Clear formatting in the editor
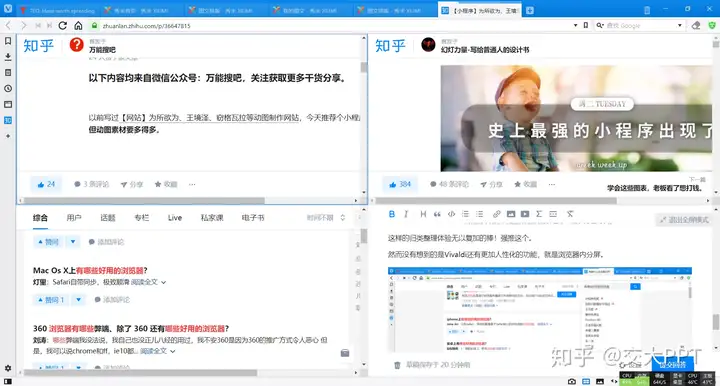 coord(570,214)
